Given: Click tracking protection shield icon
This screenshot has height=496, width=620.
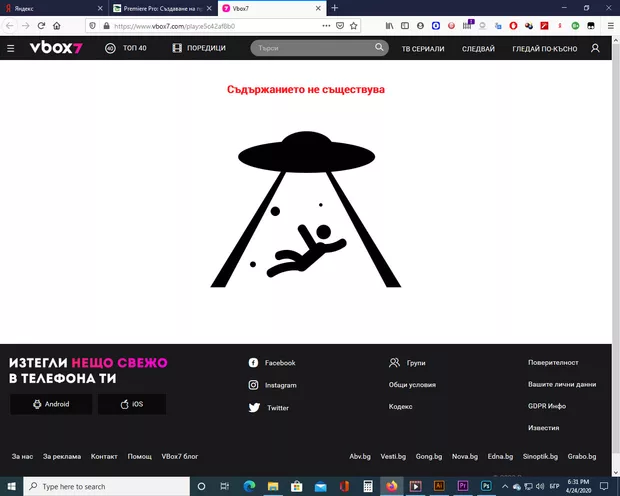Looking at the screenshot, I should pos(92,26).
